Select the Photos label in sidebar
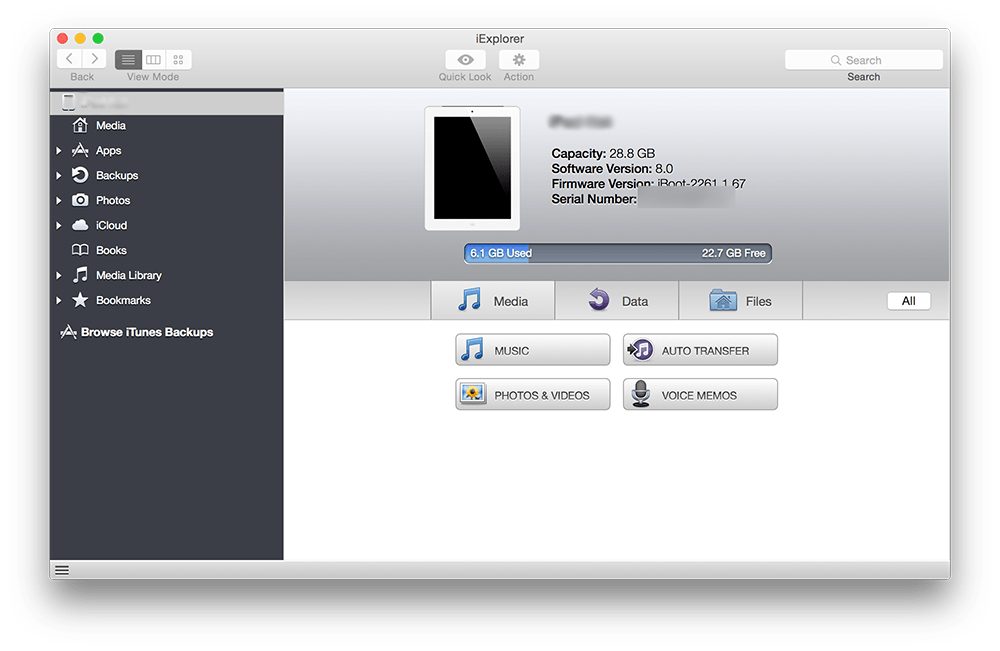 tap(113, 200)
